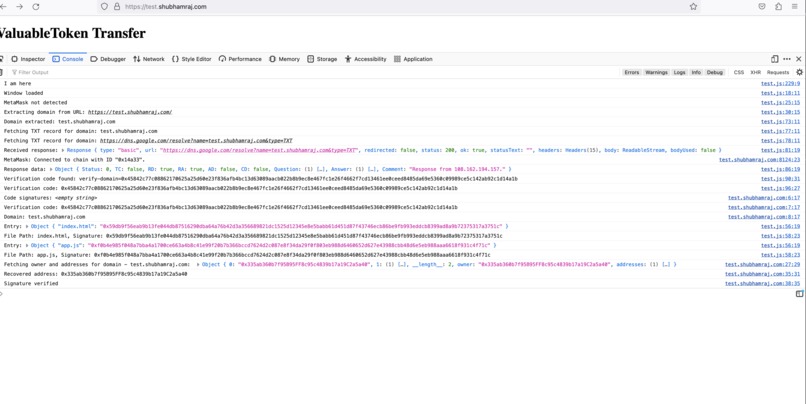Enable the Requests filter button
This screenshot has width=806, height=404.
click(x=778, y=72)
